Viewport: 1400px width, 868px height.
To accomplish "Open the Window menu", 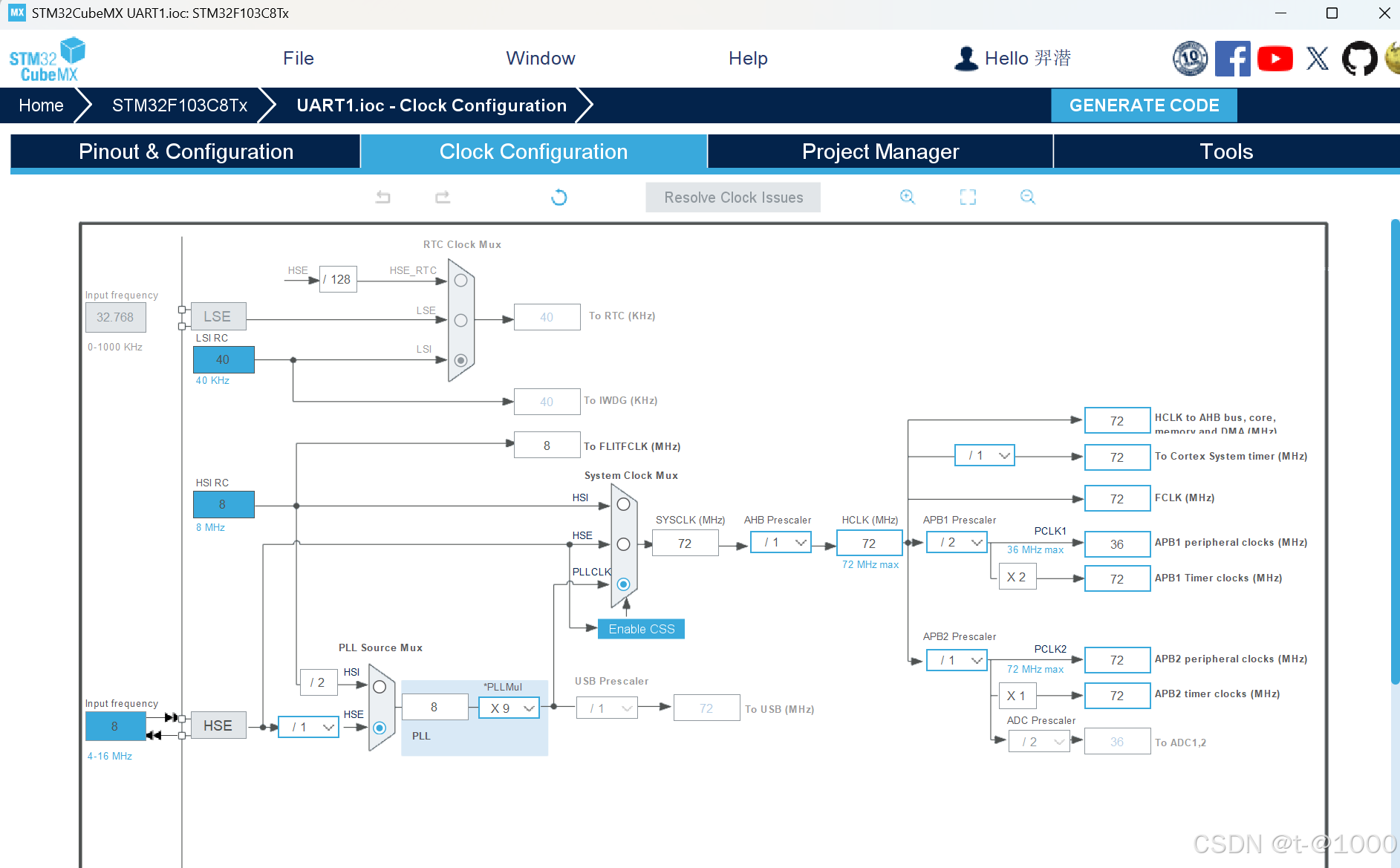I will [541, 59].
